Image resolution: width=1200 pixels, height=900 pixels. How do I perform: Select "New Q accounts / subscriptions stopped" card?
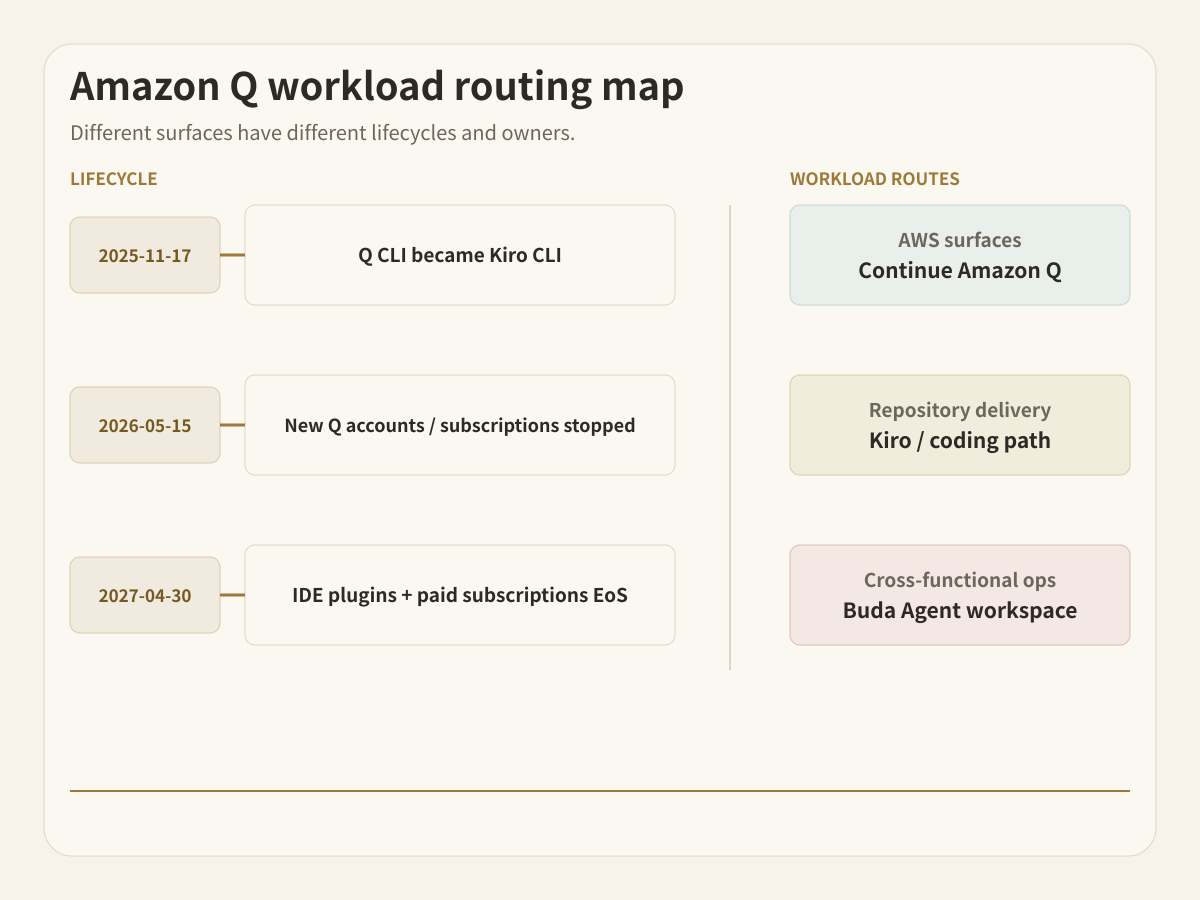[460, 425]
